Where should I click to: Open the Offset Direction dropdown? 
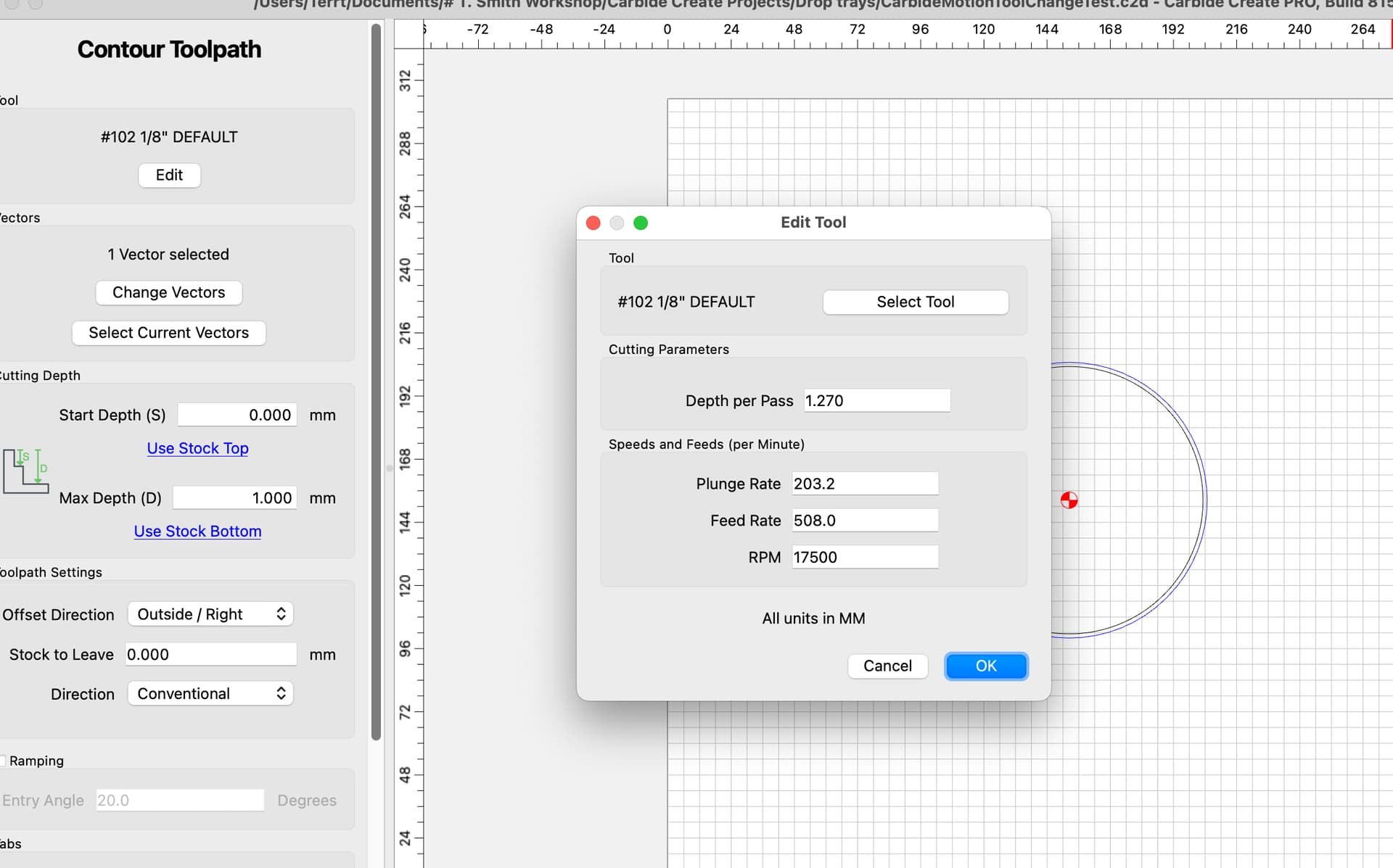tap(210, 614)
